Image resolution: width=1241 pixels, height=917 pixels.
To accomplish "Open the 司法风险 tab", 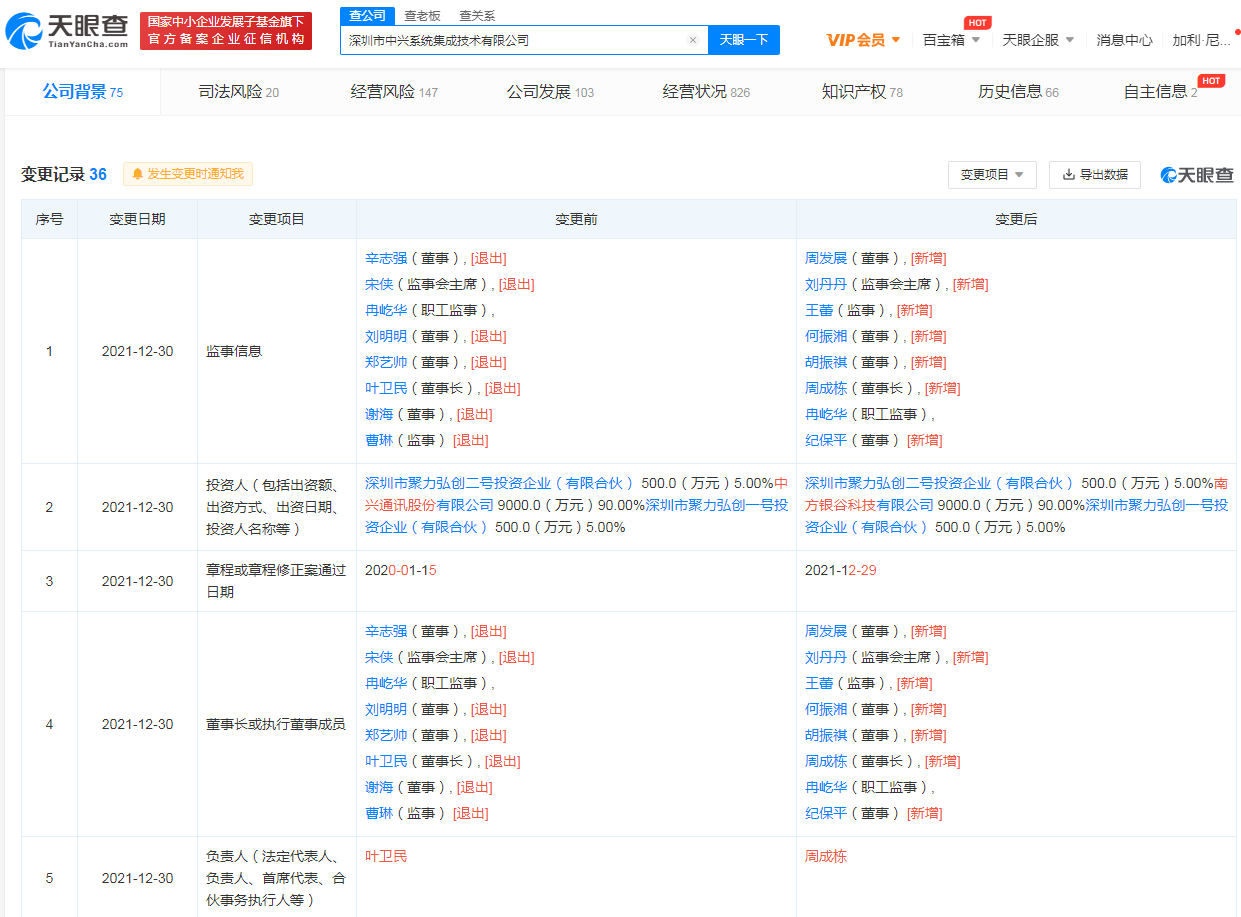I will click(239, 92).
